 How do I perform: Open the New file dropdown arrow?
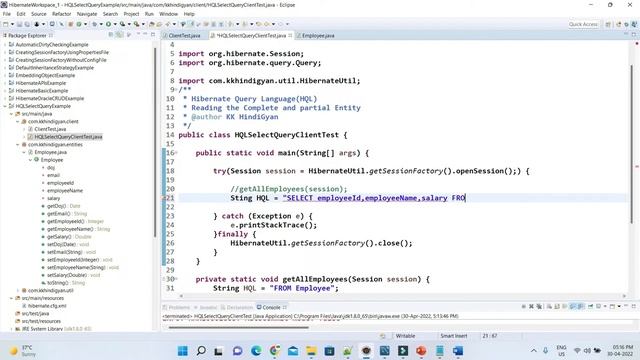(12, 24)
